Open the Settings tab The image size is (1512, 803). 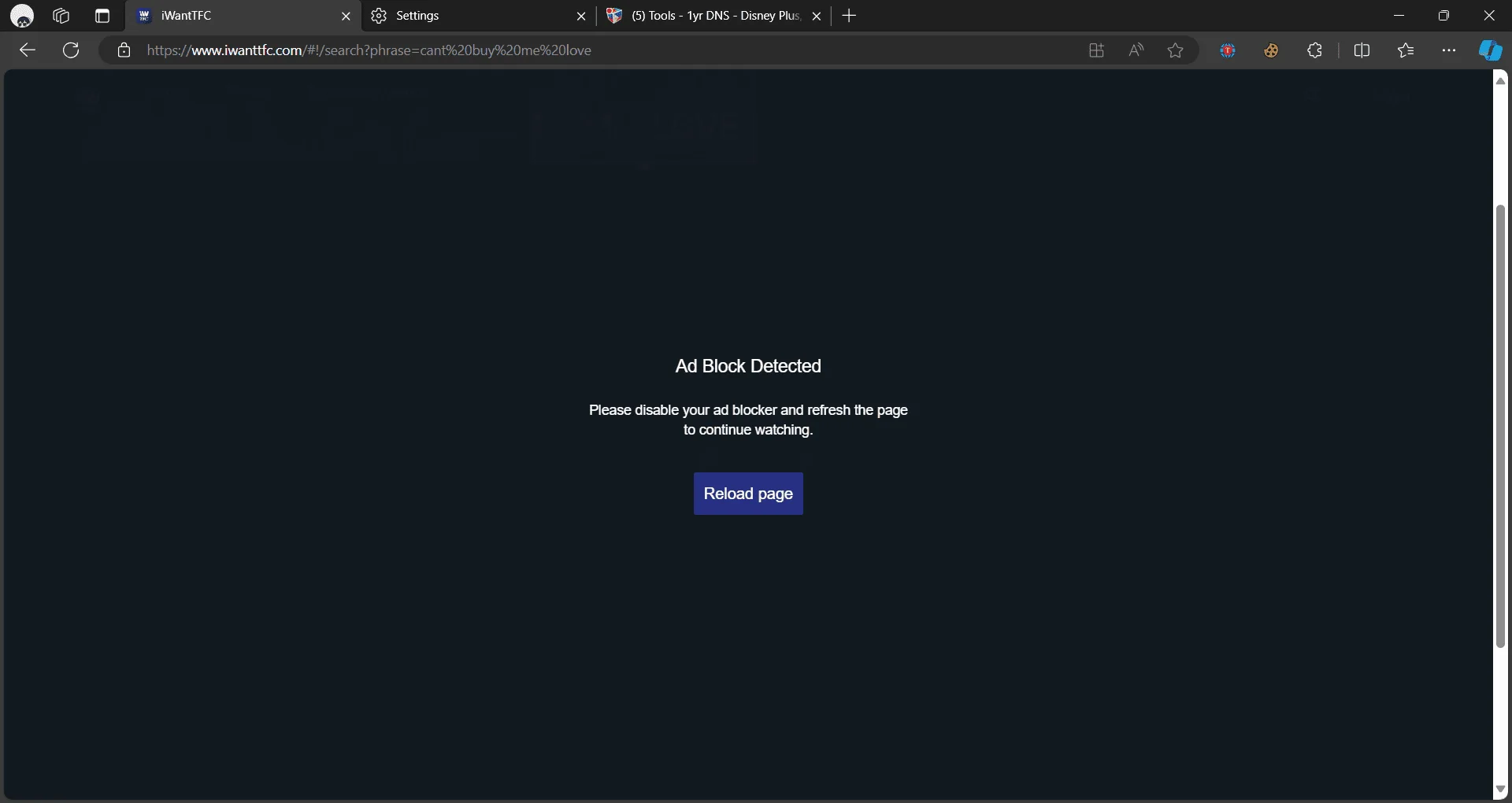[478, 16]
